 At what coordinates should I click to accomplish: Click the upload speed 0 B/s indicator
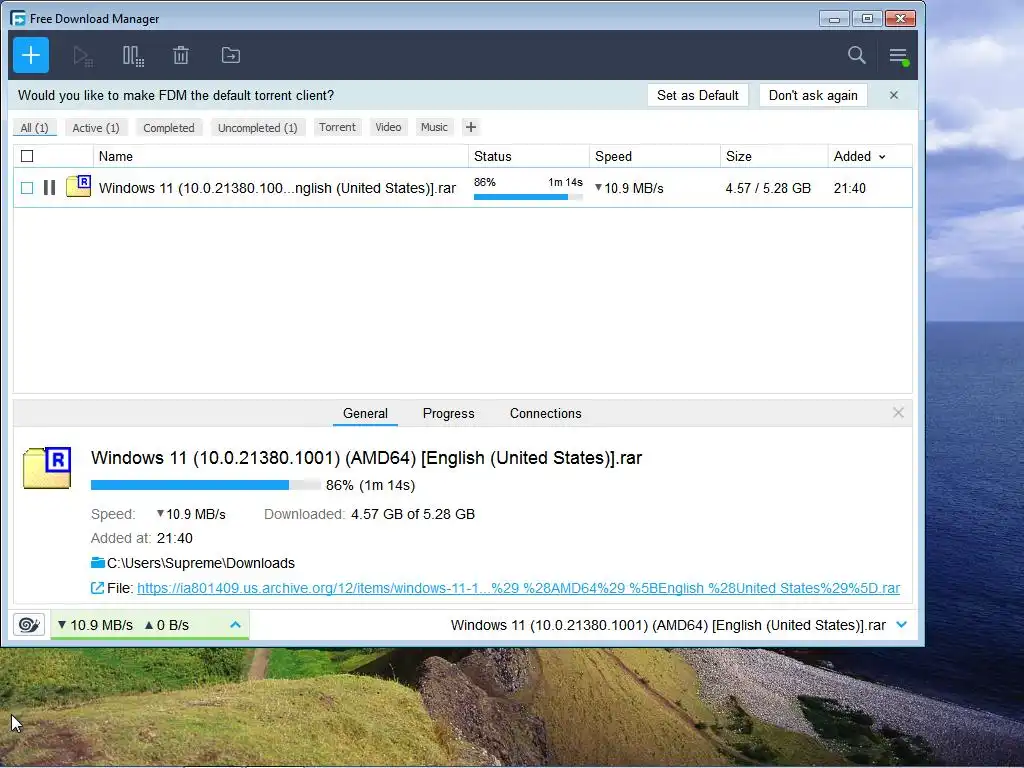tap(167, 625)
